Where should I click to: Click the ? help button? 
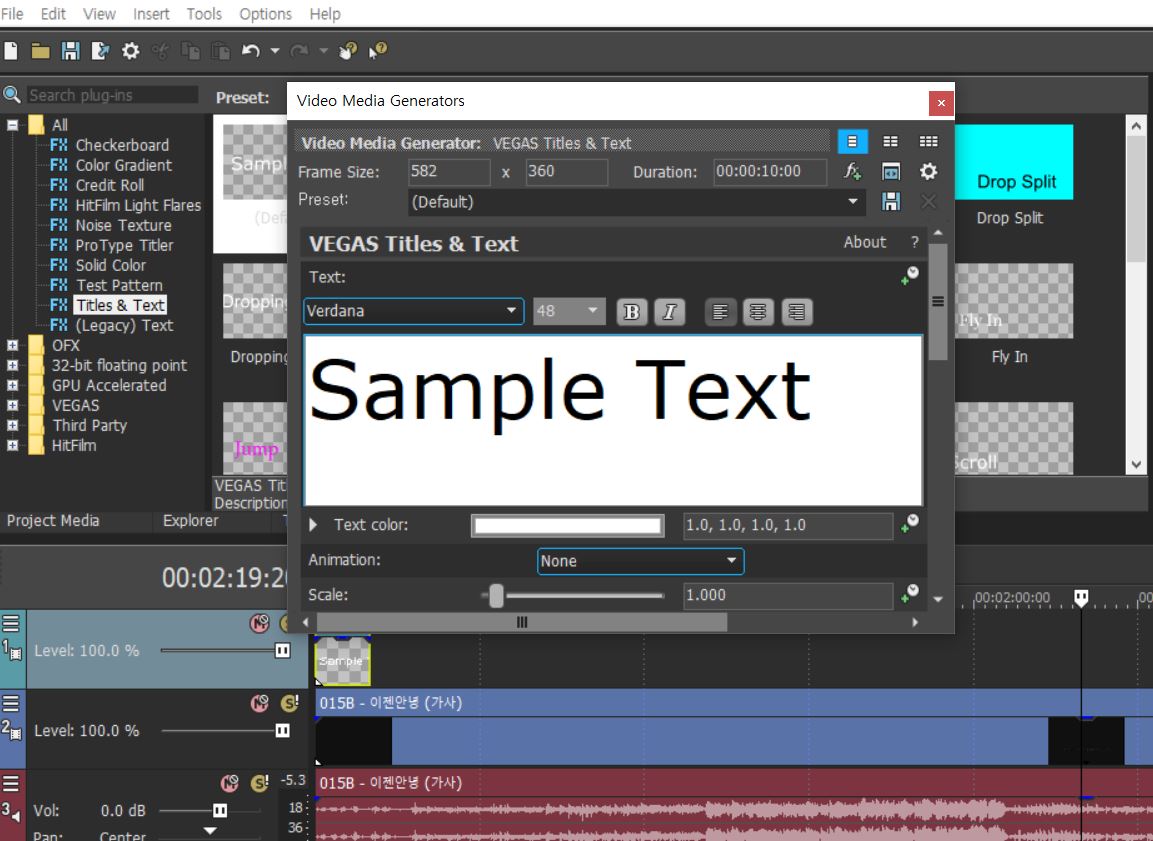click(915, 242)
